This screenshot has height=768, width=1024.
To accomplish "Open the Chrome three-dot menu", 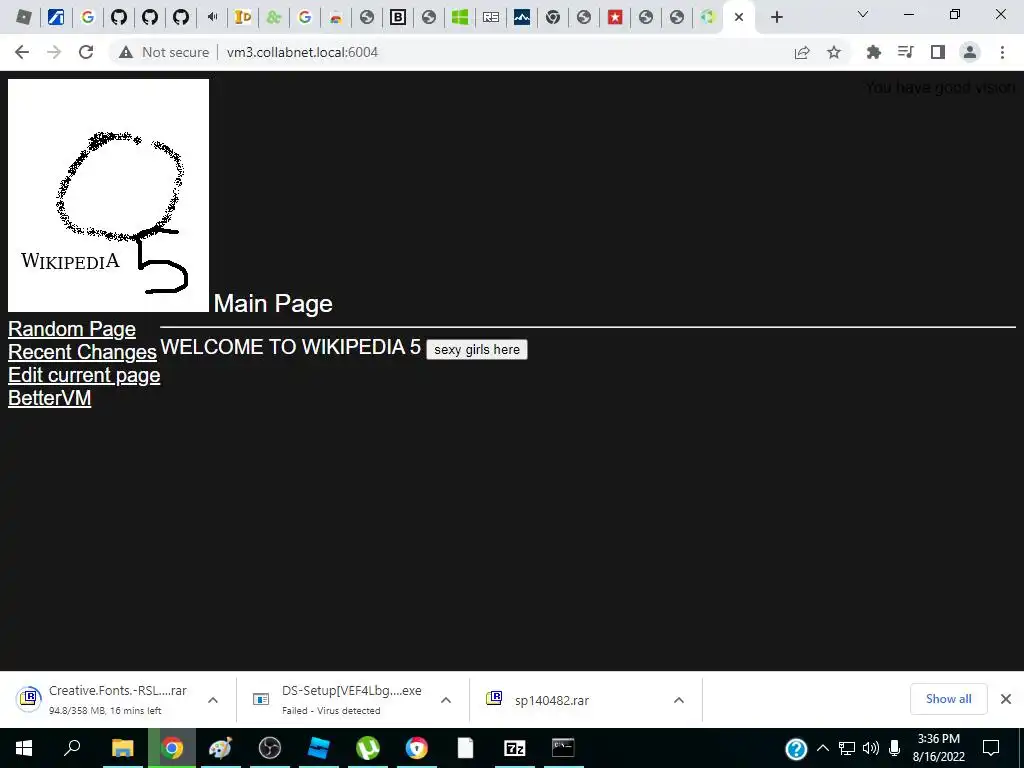I will point(1002,52).
